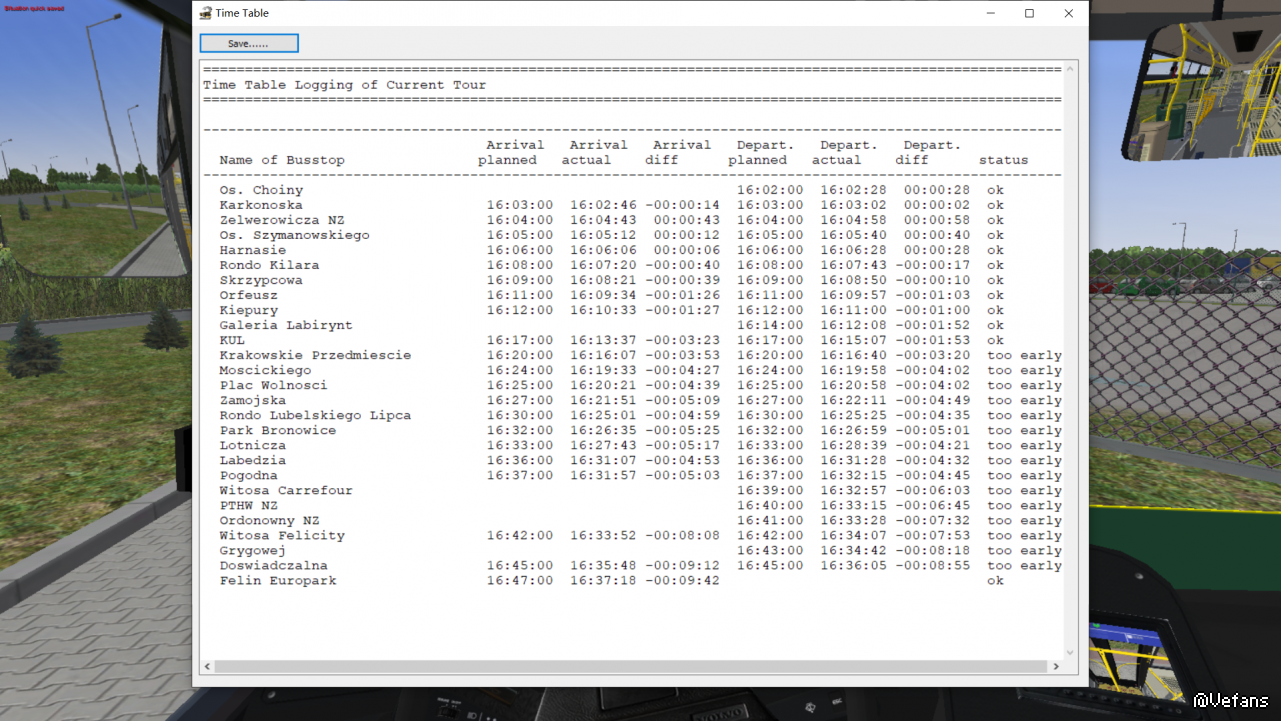This screenshot has height=721, width=1281.
Task: Click the vertical scrollbar down arrow
Action: coord(1070,651)
